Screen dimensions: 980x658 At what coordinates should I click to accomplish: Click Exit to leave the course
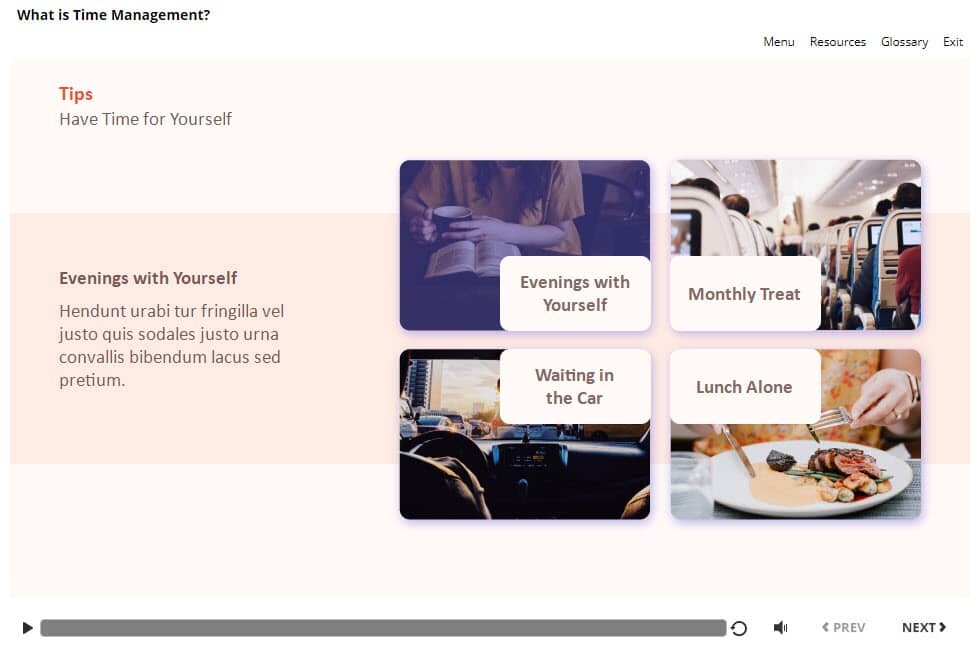click(953, 42)
